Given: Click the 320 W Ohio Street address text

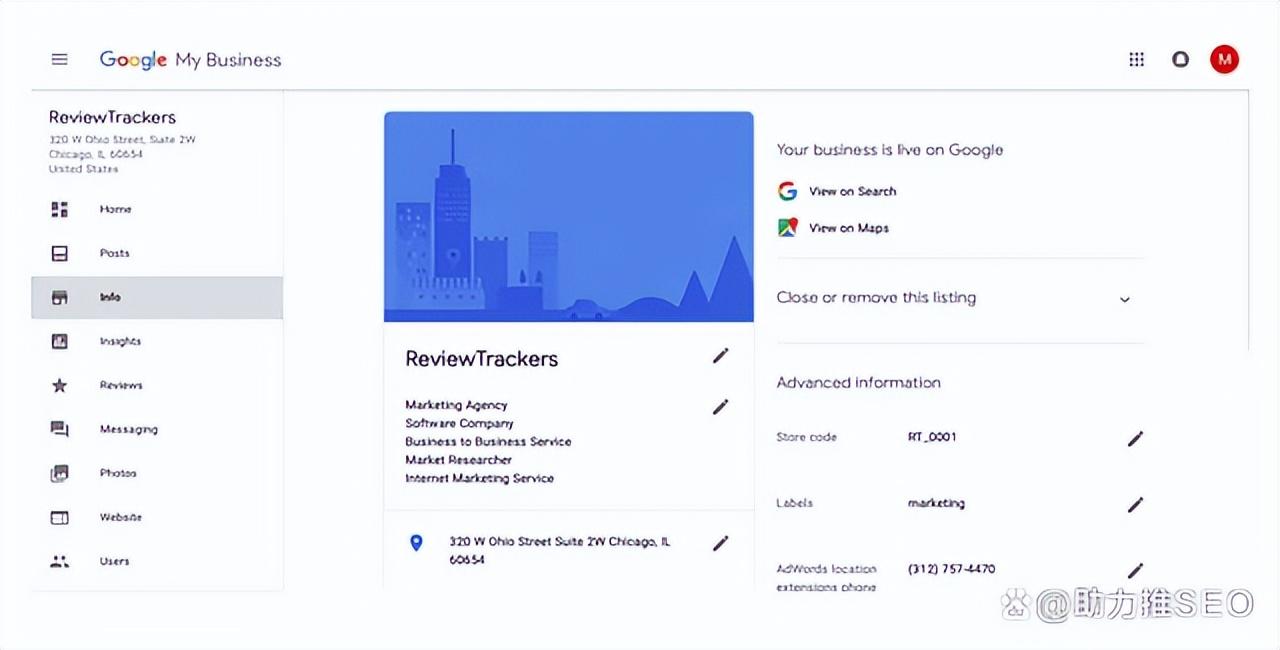Looking at the screenshot, I should pyautogui.click(x=560, y=550).
